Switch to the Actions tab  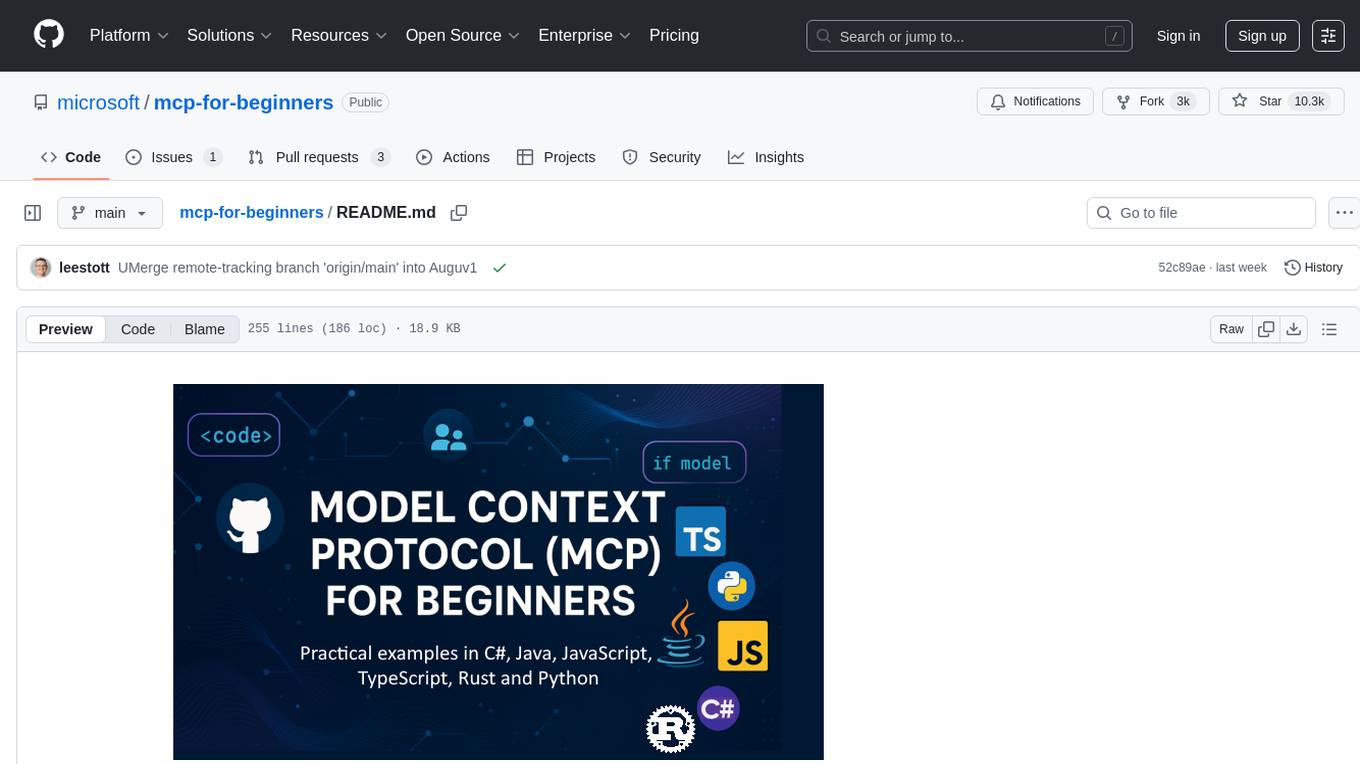(453, 157)
